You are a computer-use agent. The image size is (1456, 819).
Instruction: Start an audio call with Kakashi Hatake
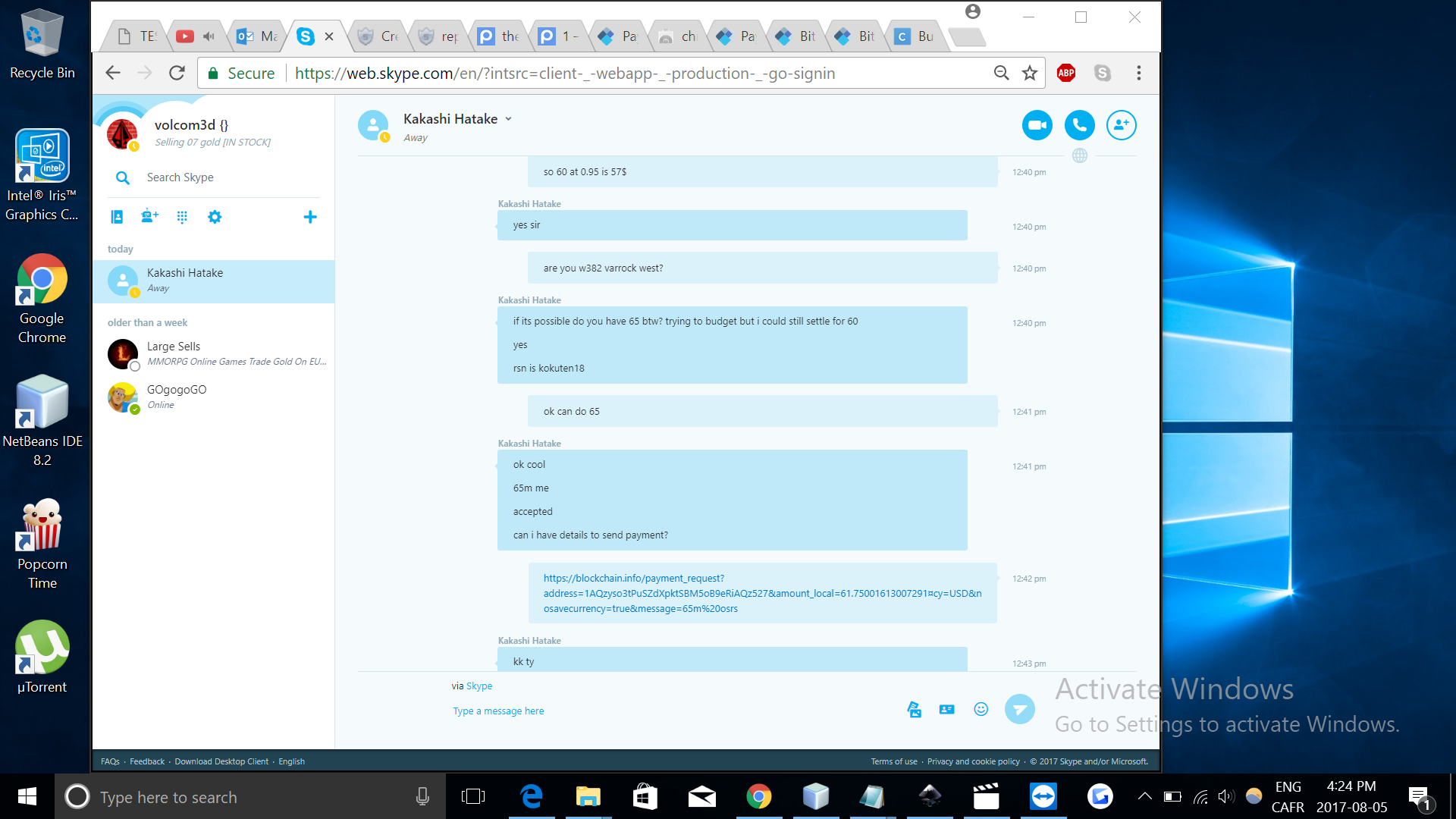(x=1079, y=125)
